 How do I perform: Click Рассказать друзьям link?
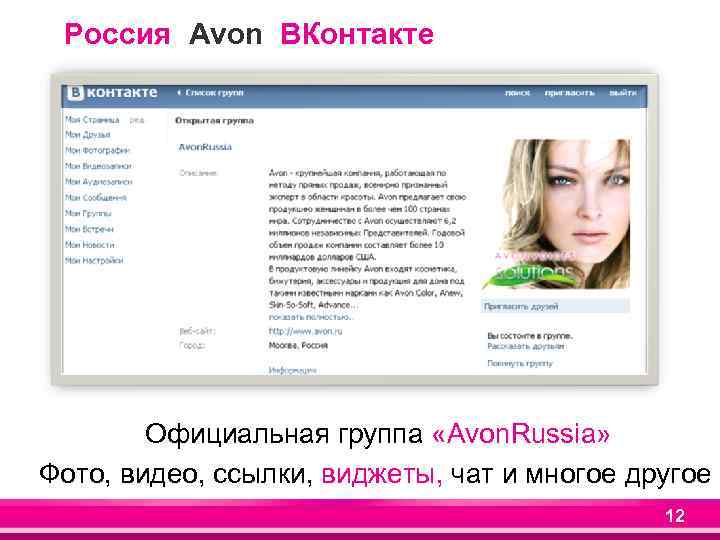pyautogui.click(x=526, y=346)
